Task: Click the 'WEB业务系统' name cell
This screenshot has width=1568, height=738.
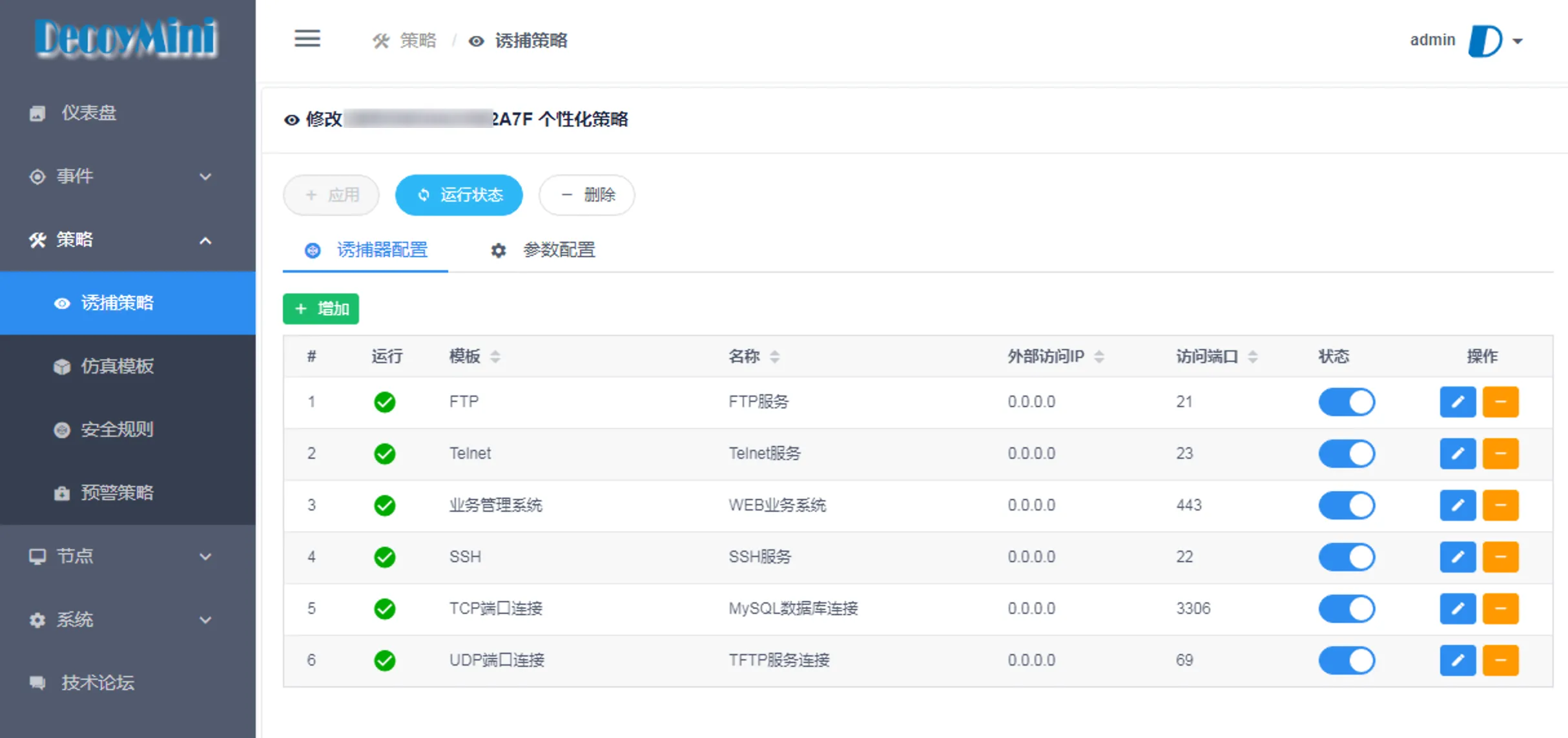Action: coord(778,505)
